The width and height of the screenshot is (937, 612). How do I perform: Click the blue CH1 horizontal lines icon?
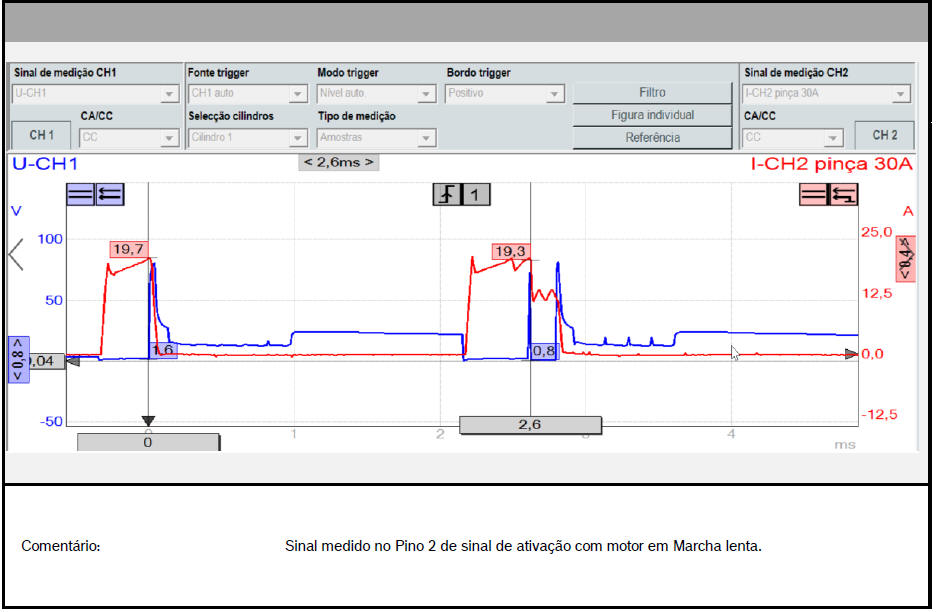[80, 195]
